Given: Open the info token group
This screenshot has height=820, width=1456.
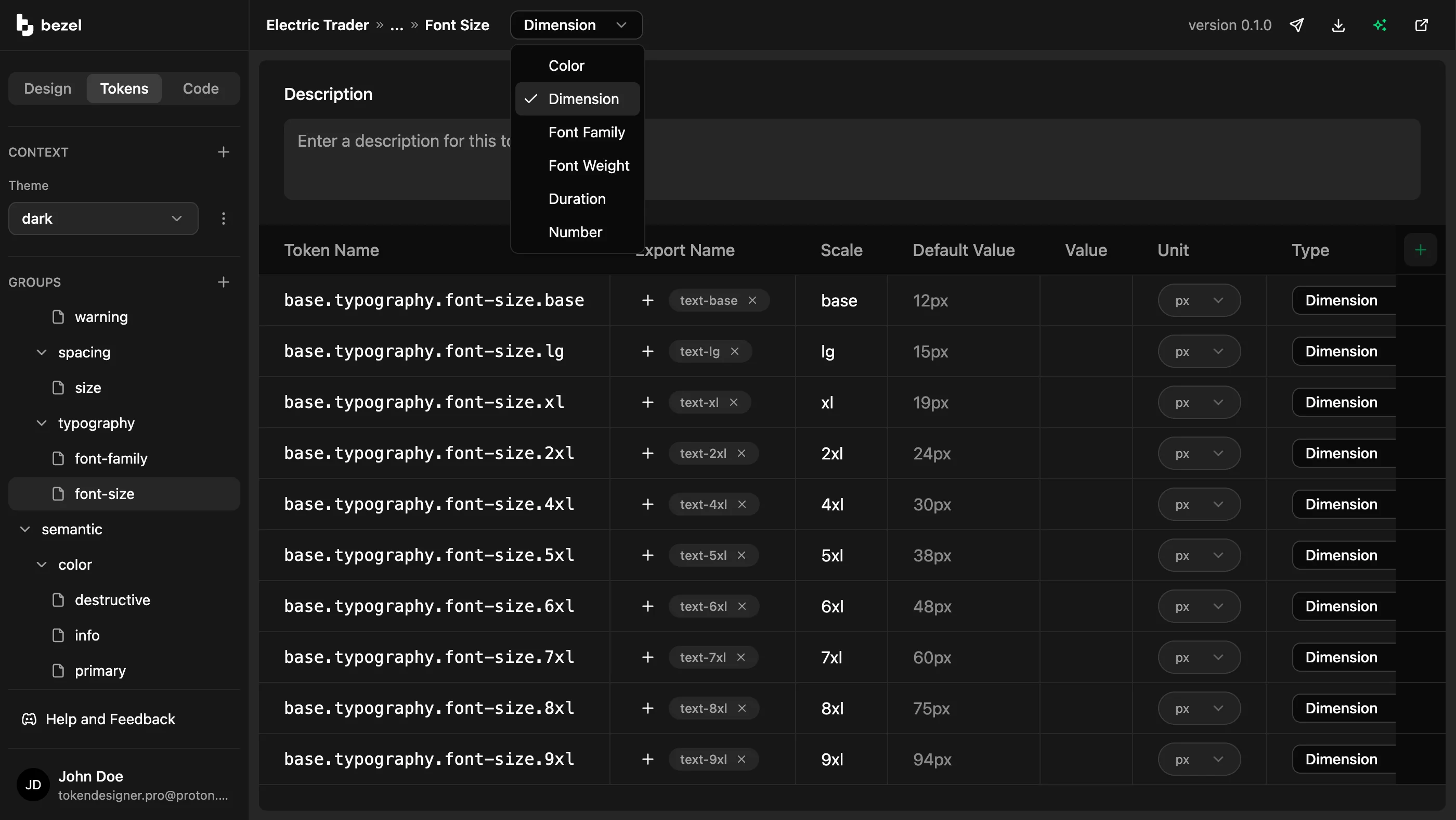Looking at the screenshot, I should click(124, 635).
